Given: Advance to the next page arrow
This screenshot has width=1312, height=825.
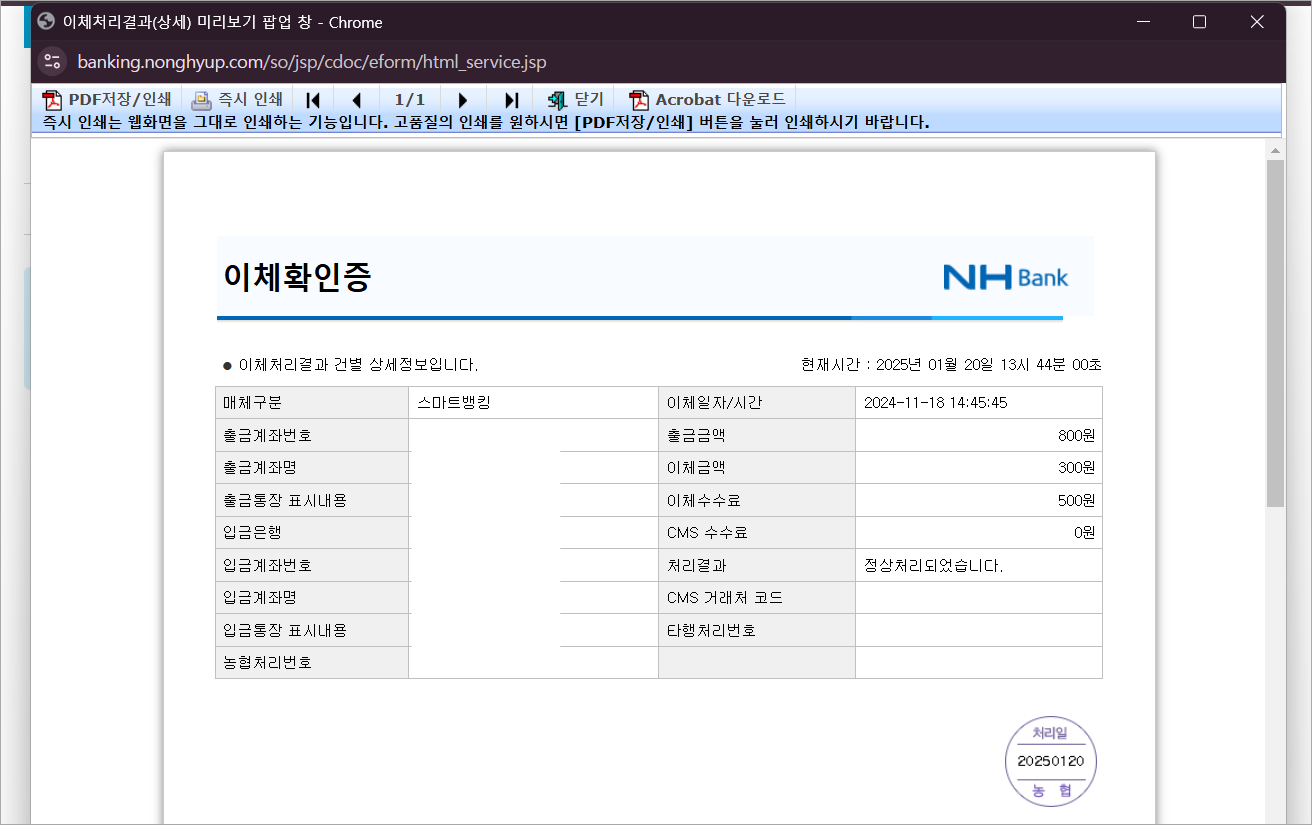Looking at the screenshot, I should tap(462, 99).
